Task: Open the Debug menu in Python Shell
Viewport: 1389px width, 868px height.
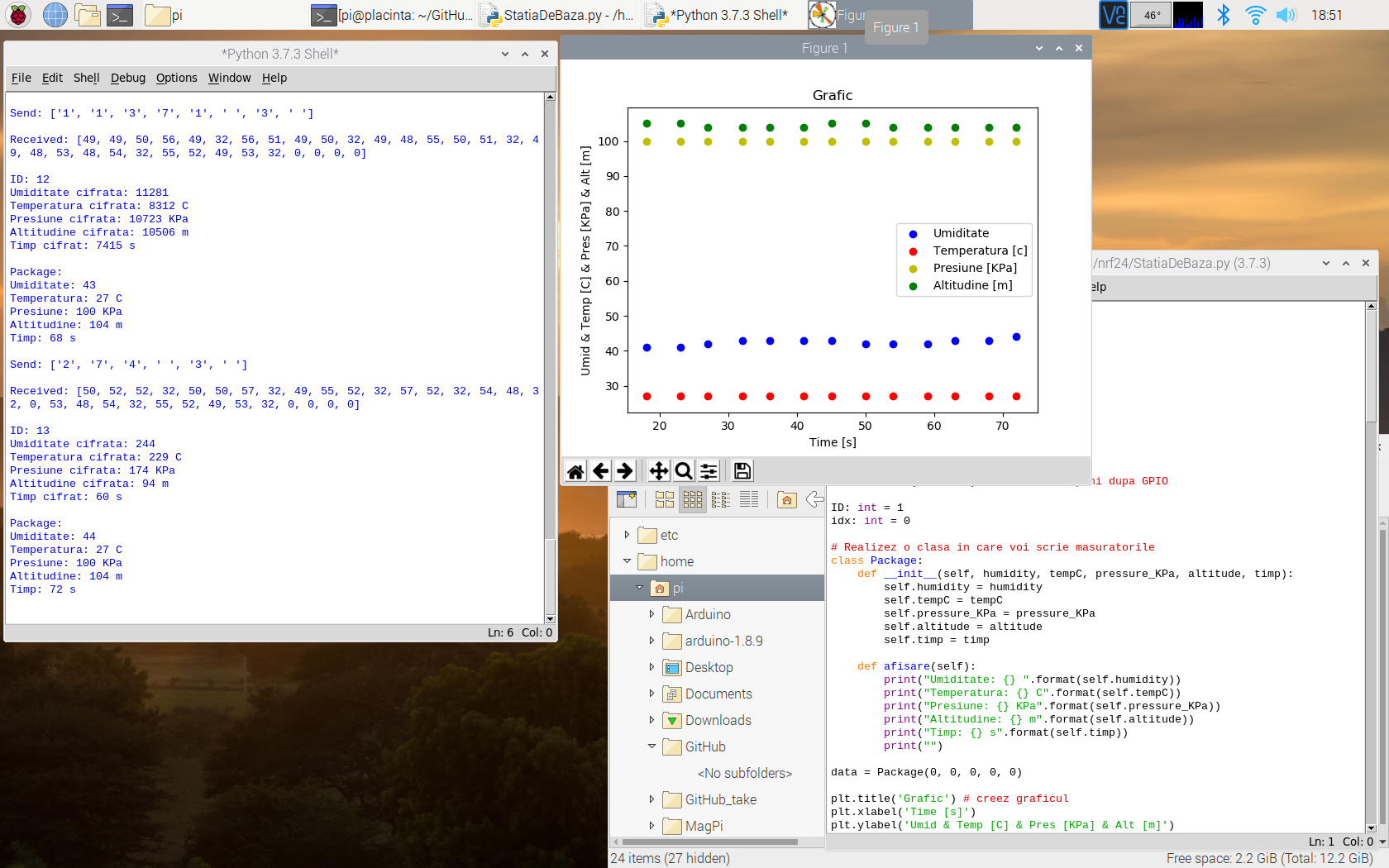Action: (x=128, y=78)
